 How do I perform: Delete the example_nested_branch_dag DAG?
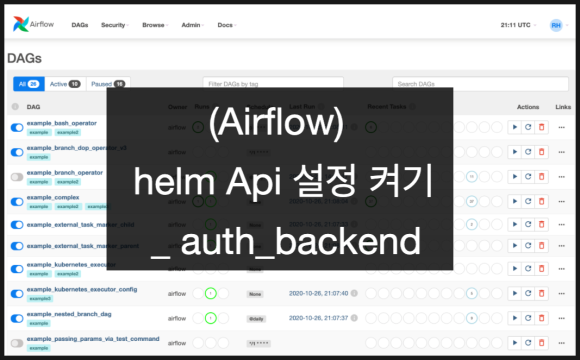tap(542, 318)
